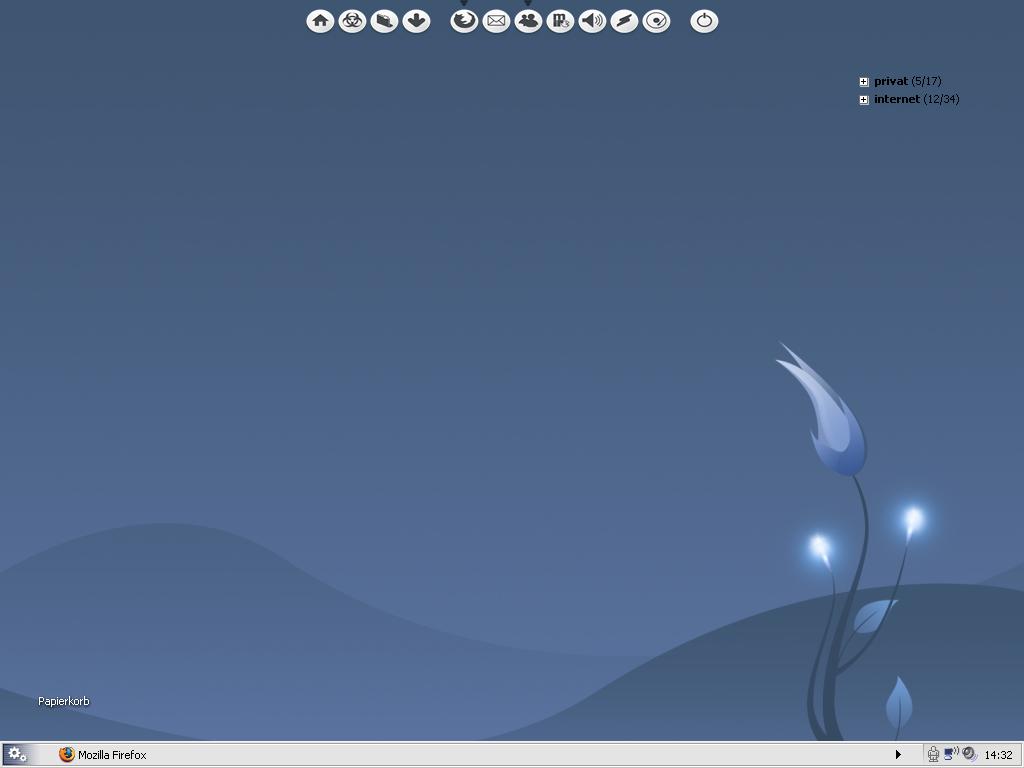The image size is (1024, 768).
Task: Open the biohazard symbol launcher
Action: click(352, 21)
